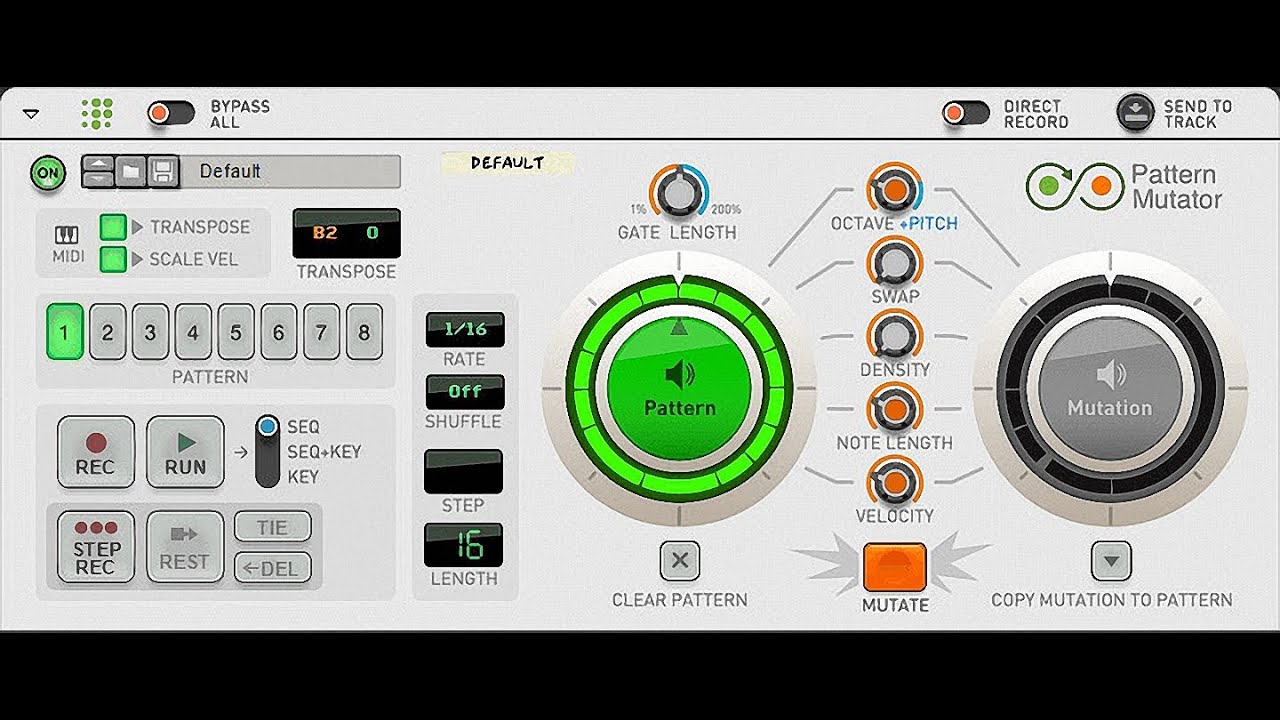Viewport: 1280px width, 720px height.
Task: Adjust the Gate Length knob
Action: point(678,193)
